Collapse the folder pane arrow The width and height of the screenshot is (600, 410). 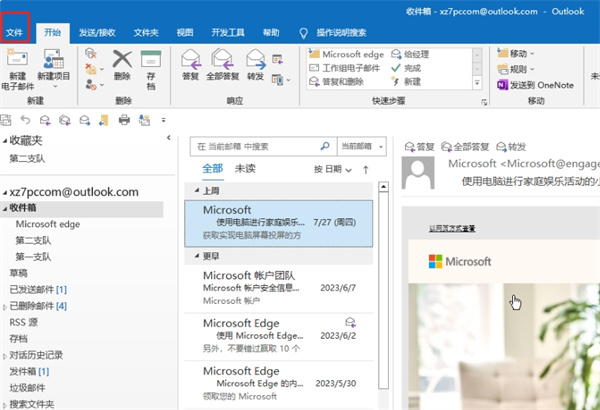[x=168, y=137]
